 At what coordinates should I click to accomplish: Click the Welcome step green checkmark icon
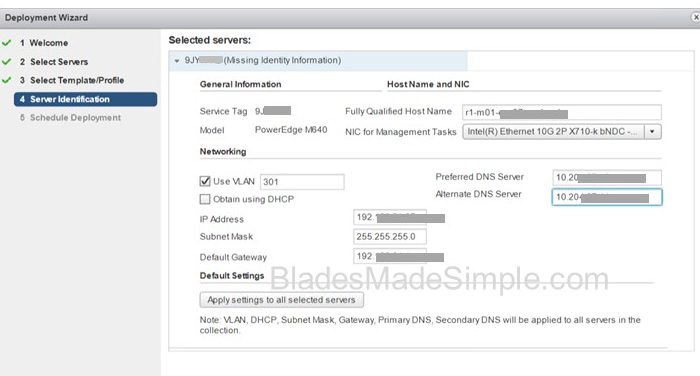click(x=7, y=43)
